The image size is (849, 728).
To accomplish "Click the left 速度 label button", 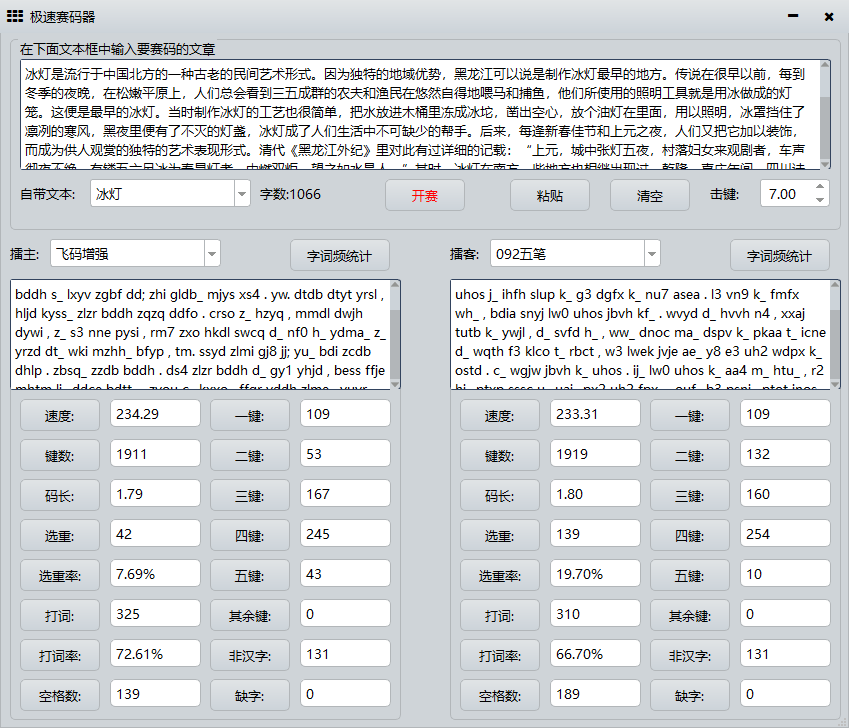I will tap(60, 415).
